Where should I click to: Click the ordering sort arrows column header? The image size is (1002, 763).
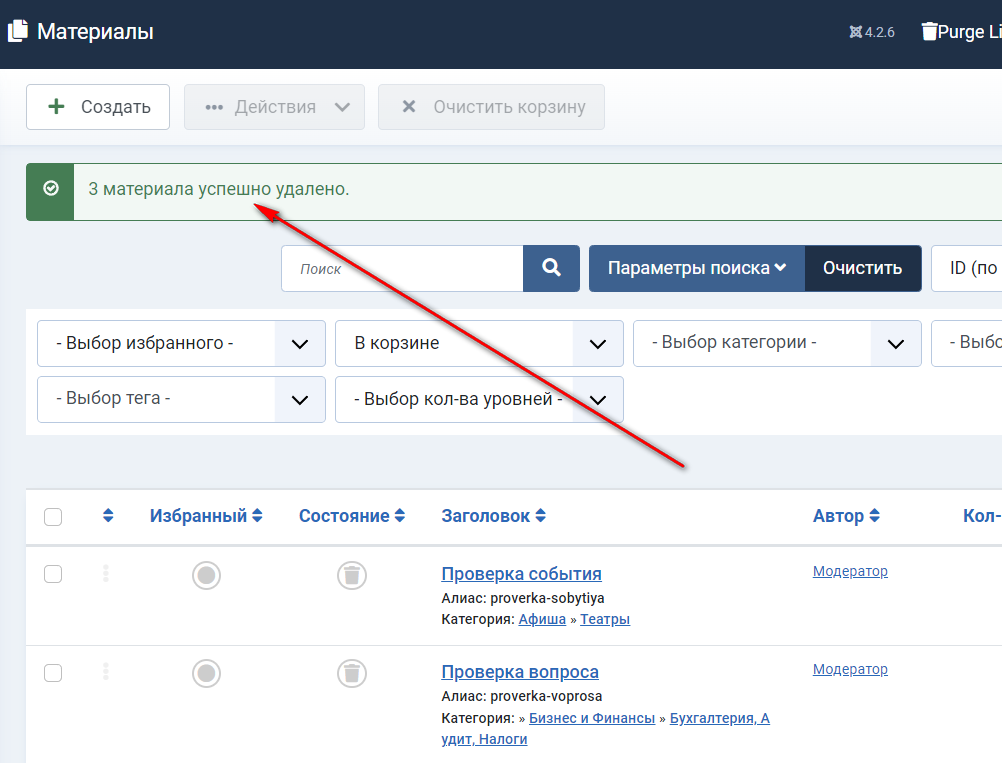coord(108,516)
